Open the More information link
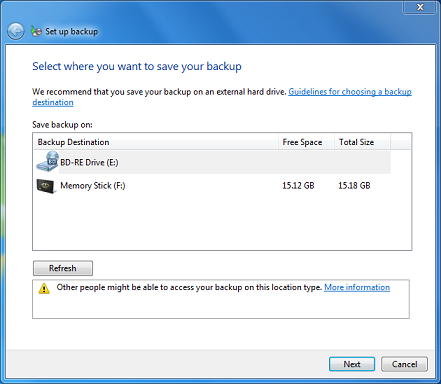 [x=357, y=287]
